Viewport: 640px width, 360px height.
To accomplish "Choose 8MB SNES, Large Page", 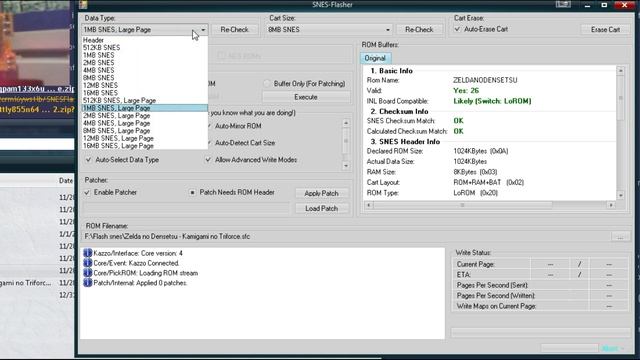I will click(x=117, y=131).
